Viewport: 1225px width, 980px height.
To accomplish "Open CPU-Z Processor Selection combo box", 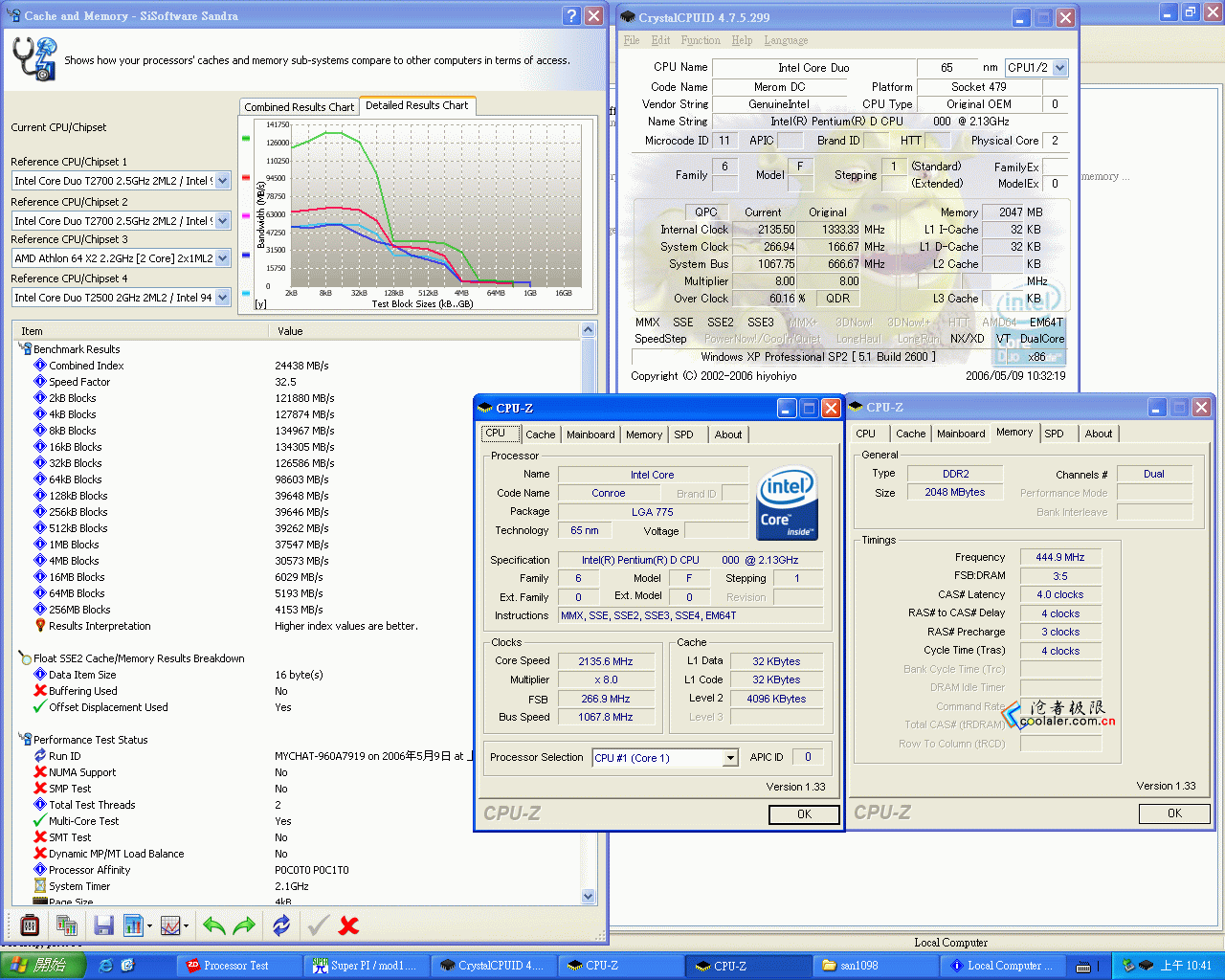I will [x=730, y=758].
